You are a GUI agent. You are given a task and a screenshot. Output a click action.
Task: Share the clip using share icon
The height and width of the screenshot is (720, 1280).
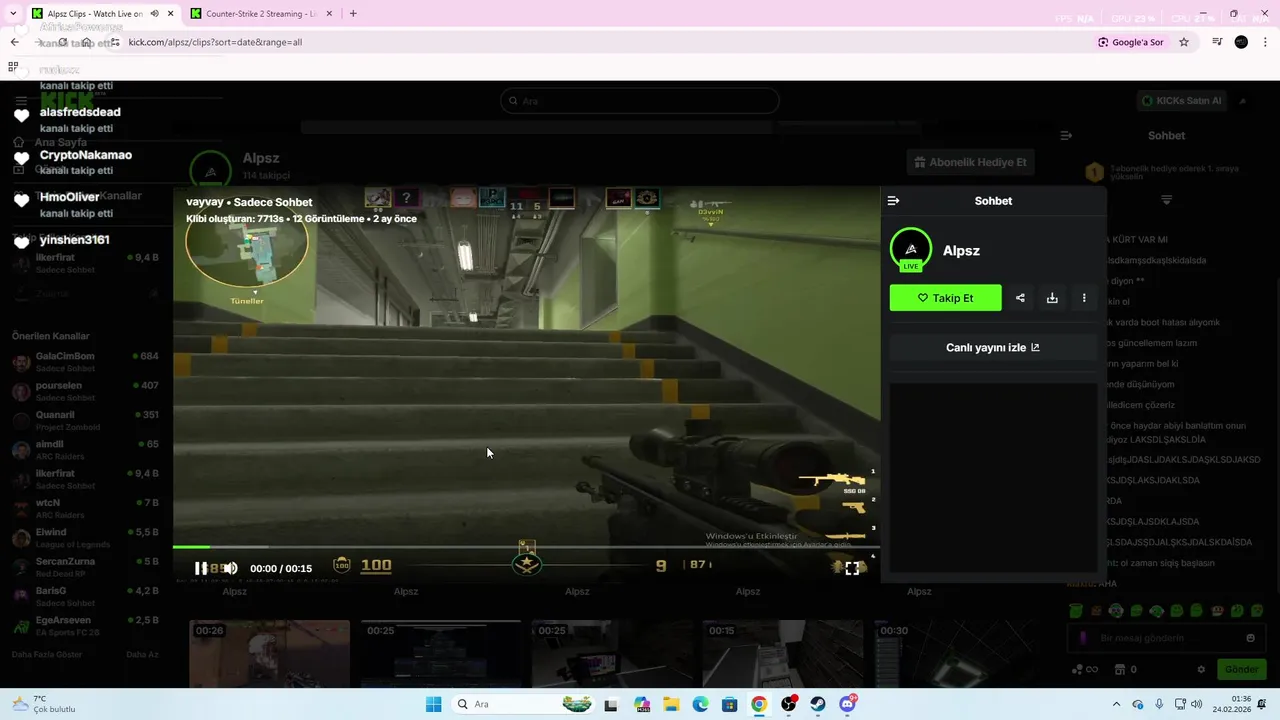[x=1020, y=298]
